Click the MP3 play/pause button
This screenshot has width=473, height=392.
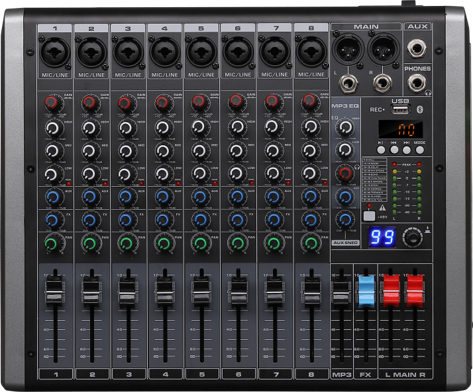381,150
